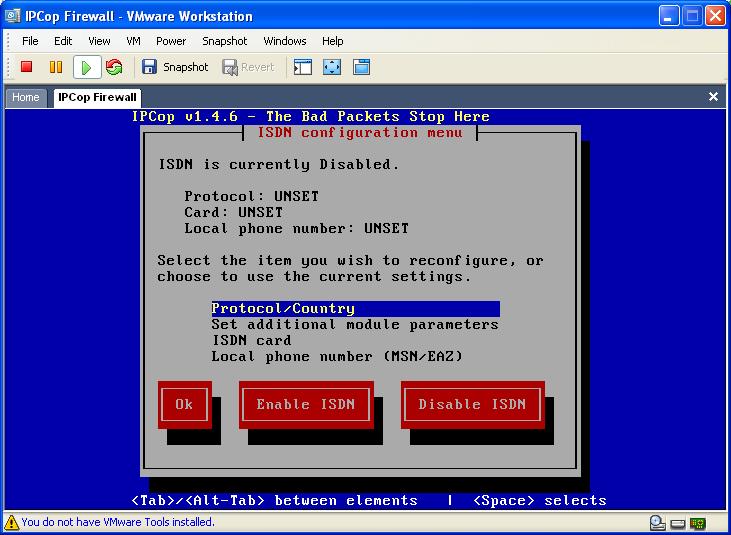Suspend the VM with the pause icon
This screenshot has width=731, height=535.
click(x=56, y=67)
